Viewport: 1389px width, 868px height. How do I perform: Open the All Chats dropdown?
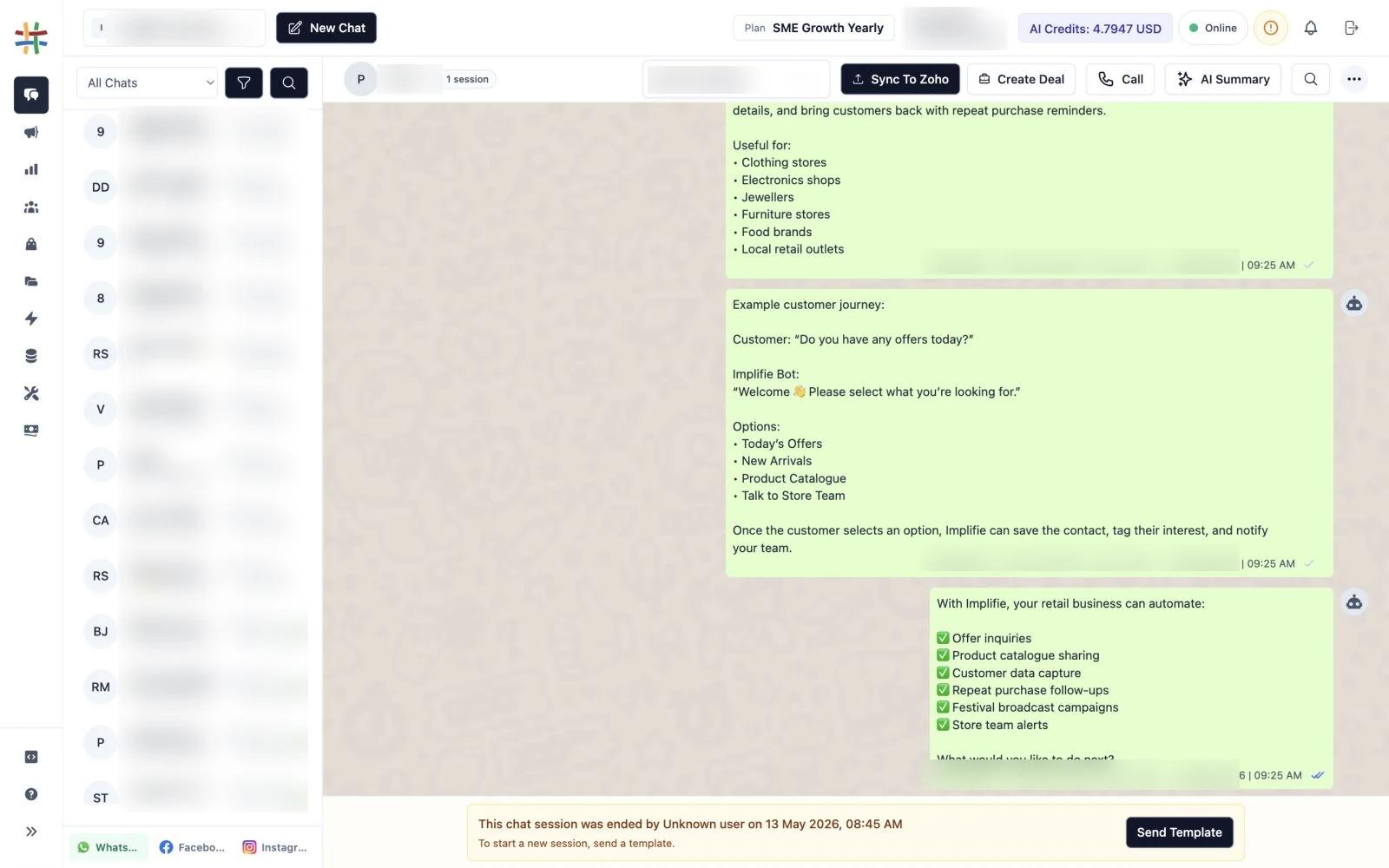point(147,82)
